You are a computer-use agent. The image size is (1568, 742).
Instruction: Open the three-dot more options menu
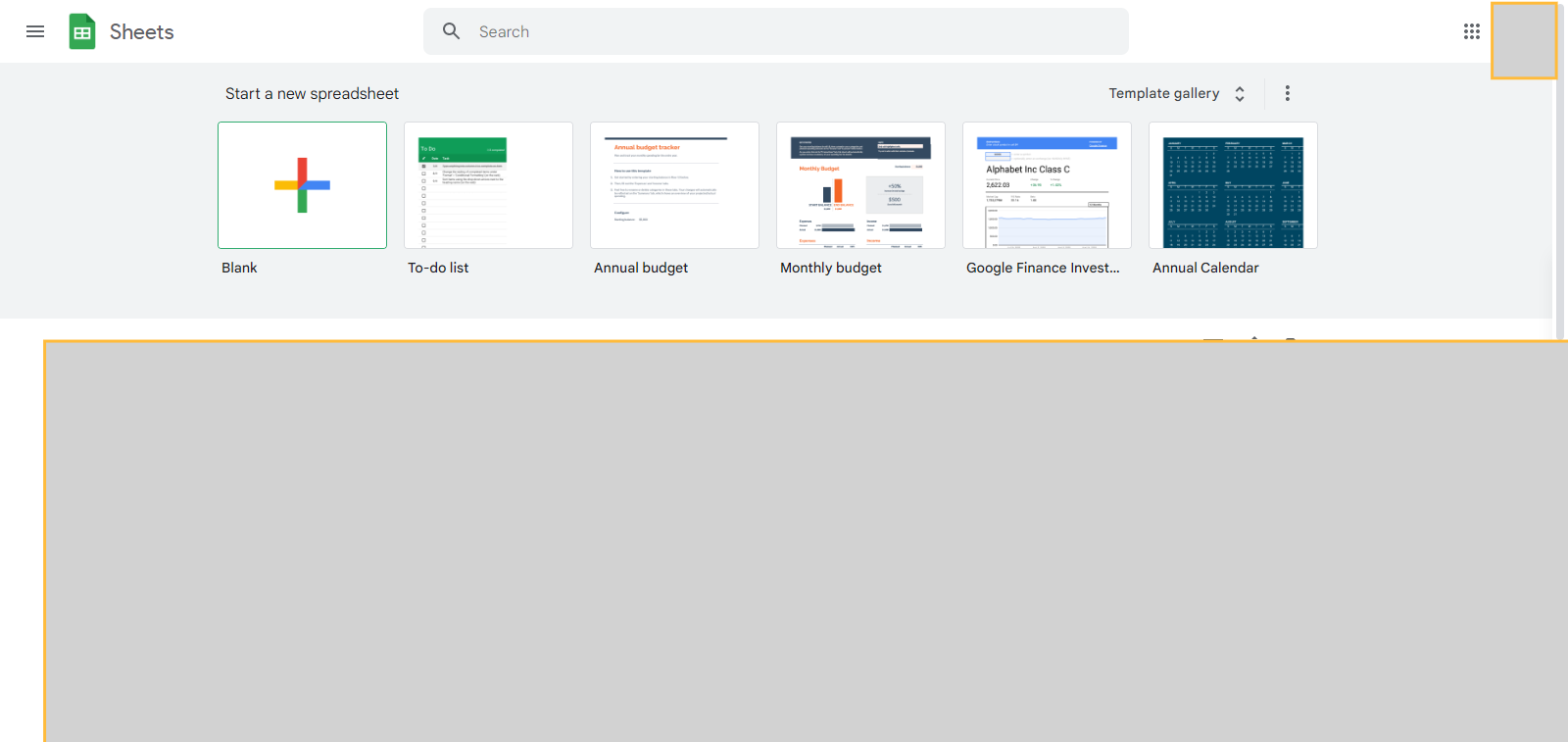pyautogui.click(x=1288, y=93)
